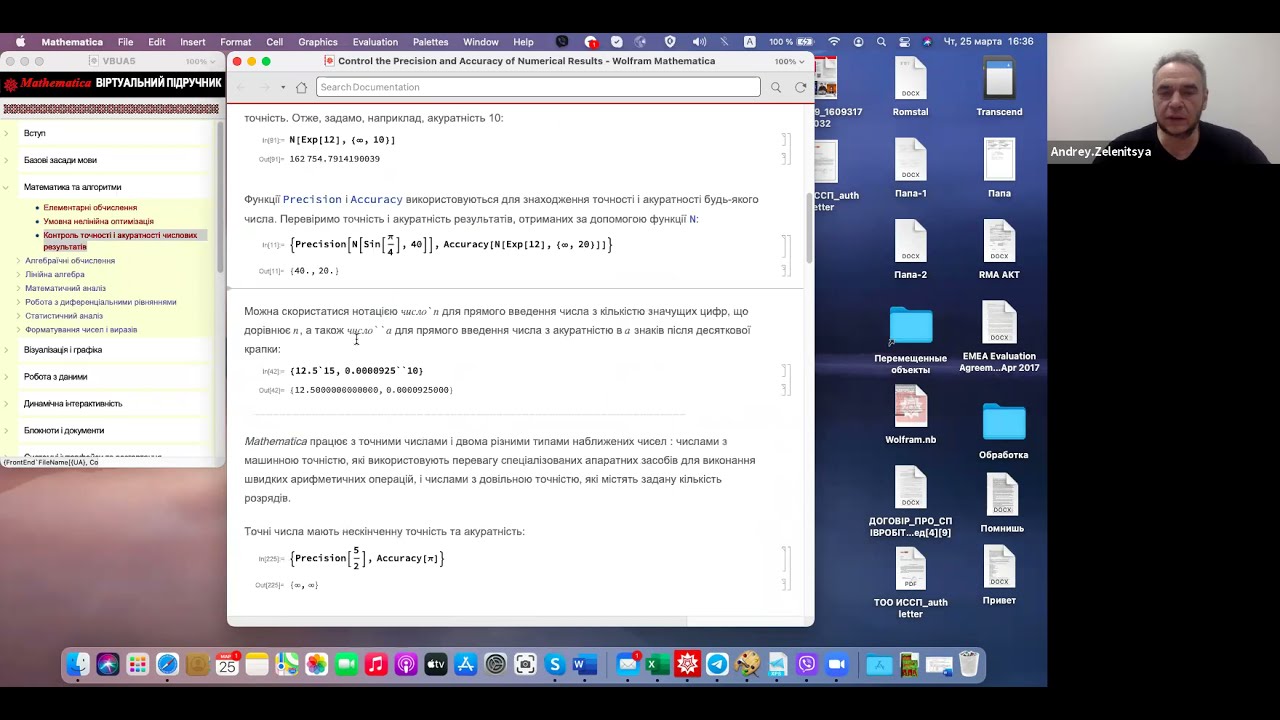Click the documentation search magnifier icon

click(x=776, y=87)
